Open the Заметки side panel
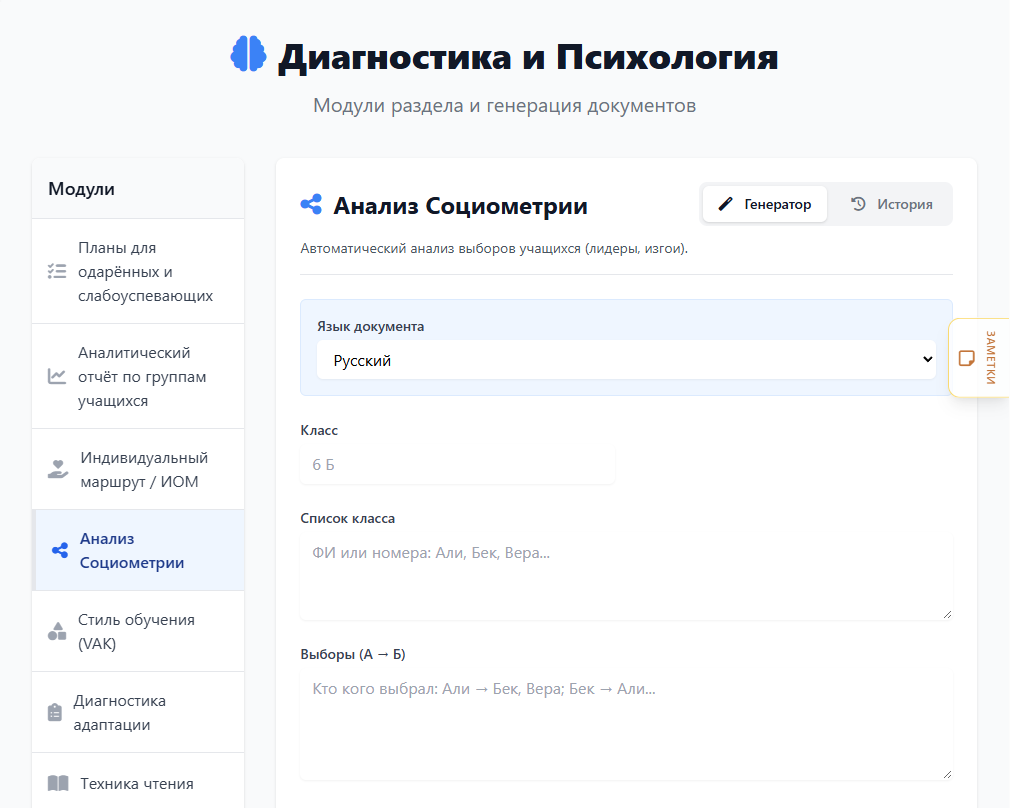 (979, 358)
